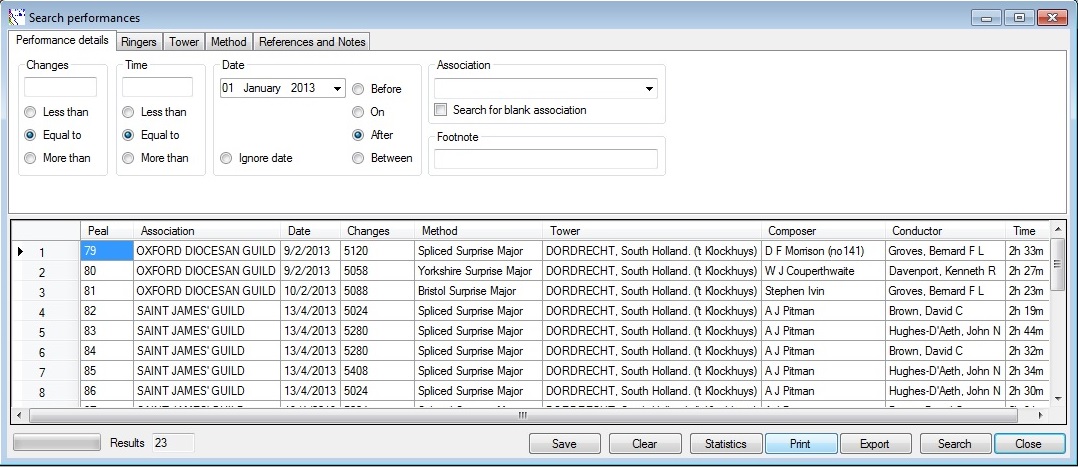Image resolution: width=1078 pixels, height=467 pixels.
Task: Select the Before date radio button
Action: [358, 89]
